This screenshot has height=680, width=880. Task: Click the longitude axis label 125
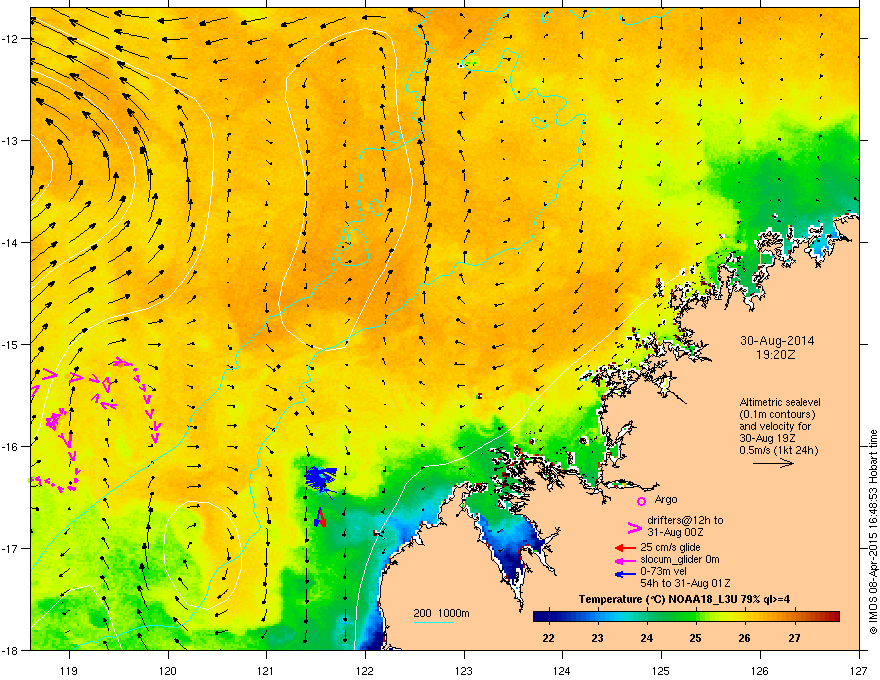[x=661, y=670]
